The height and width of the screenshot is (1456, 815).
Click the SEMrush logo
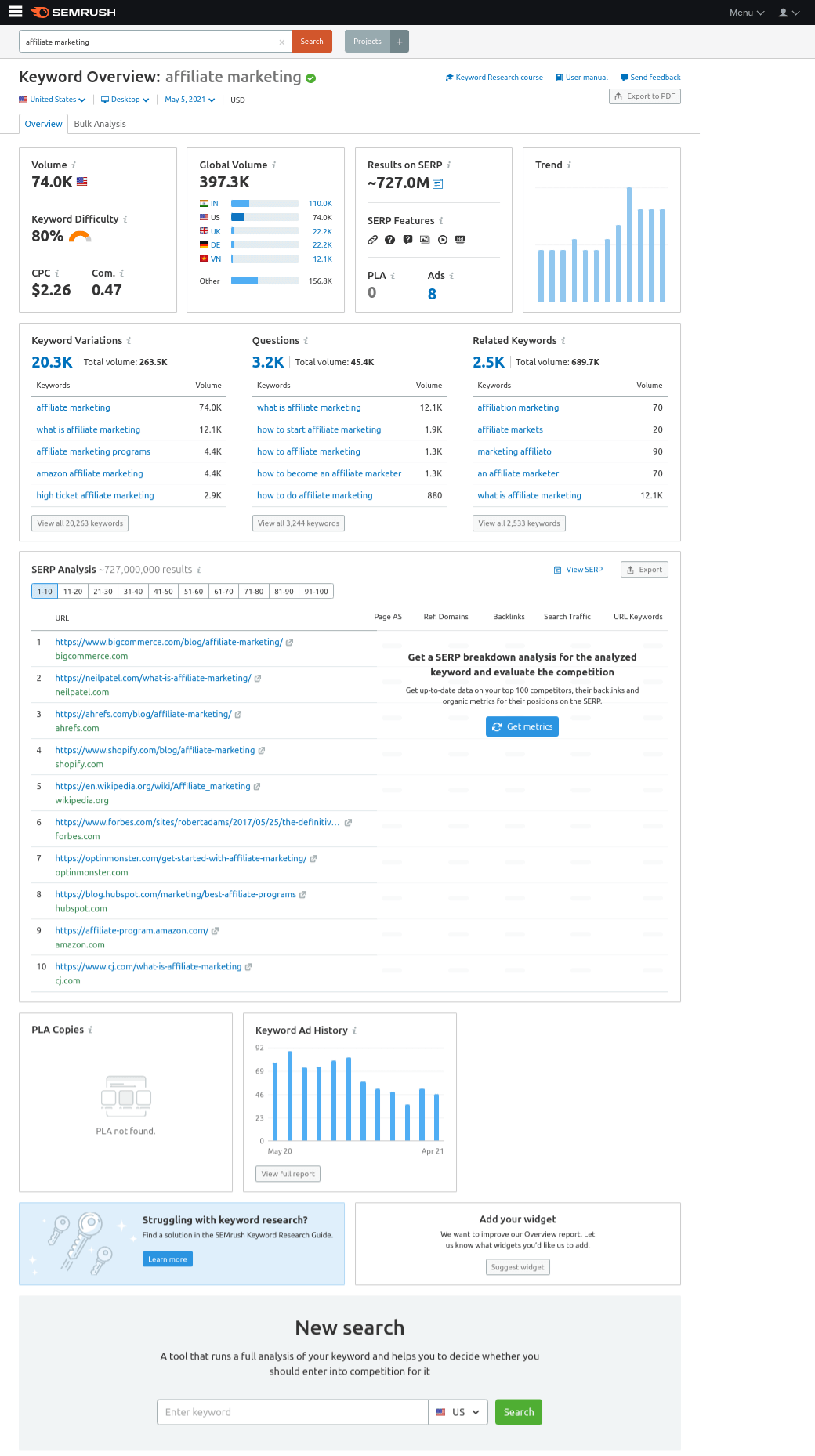coord(73,13)
